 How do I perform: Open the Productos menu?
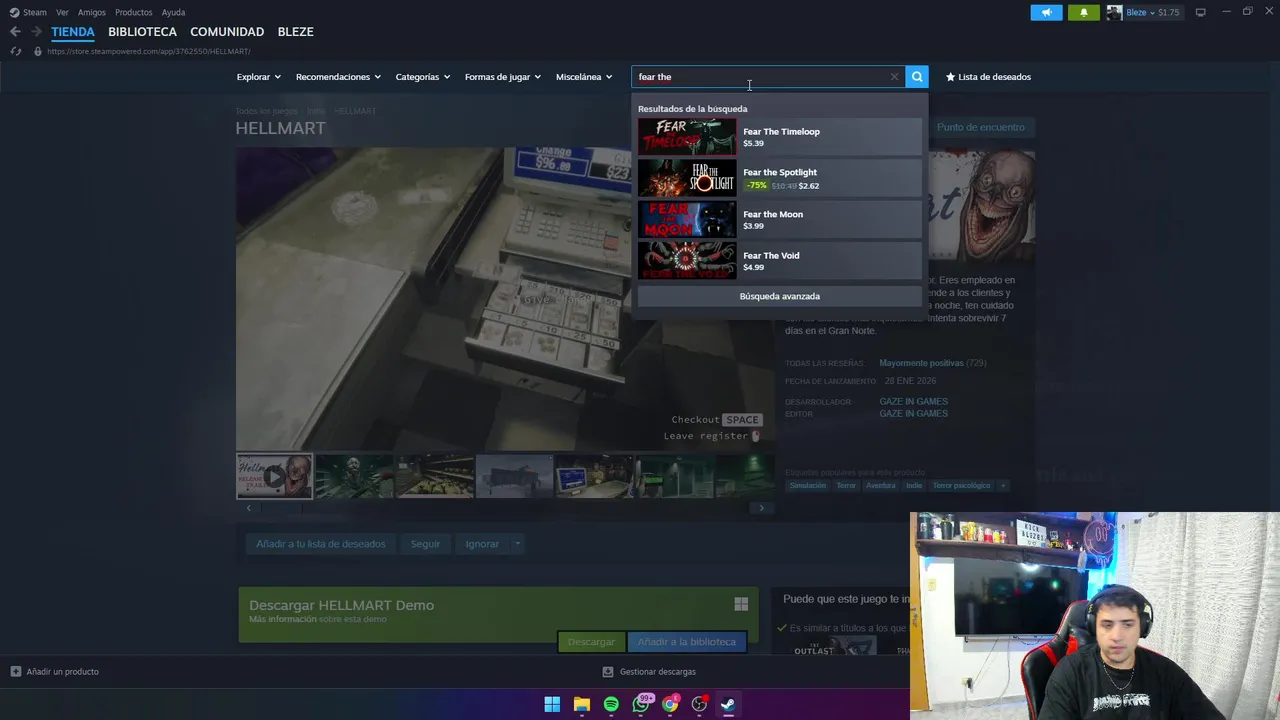134,12
